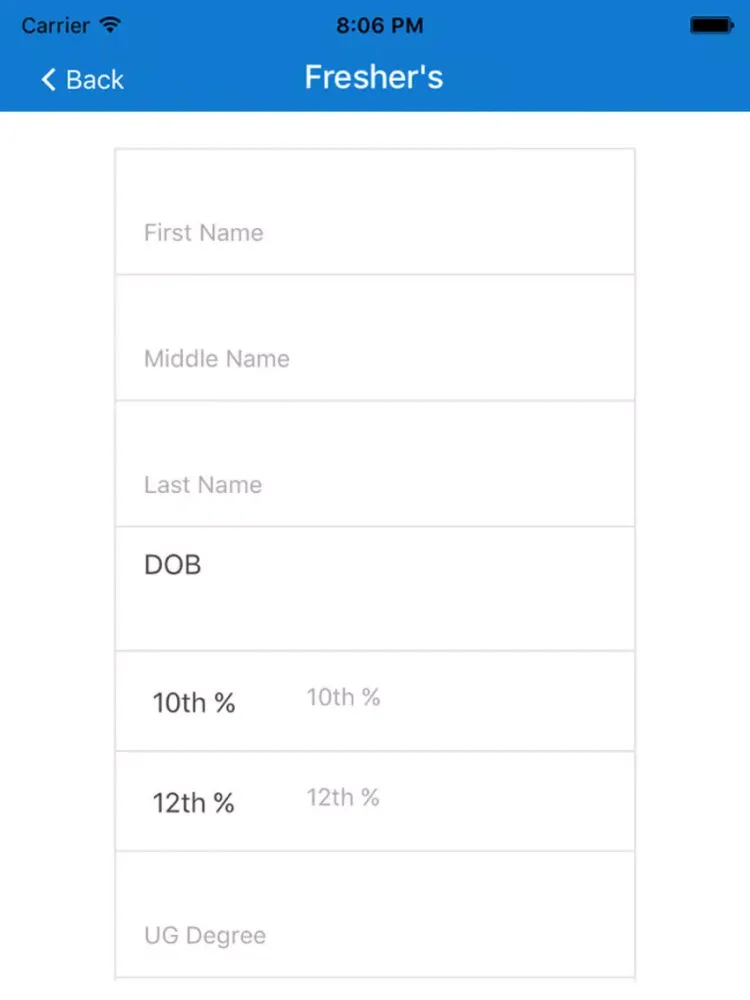Focus the First Name input field

[375, 212]
